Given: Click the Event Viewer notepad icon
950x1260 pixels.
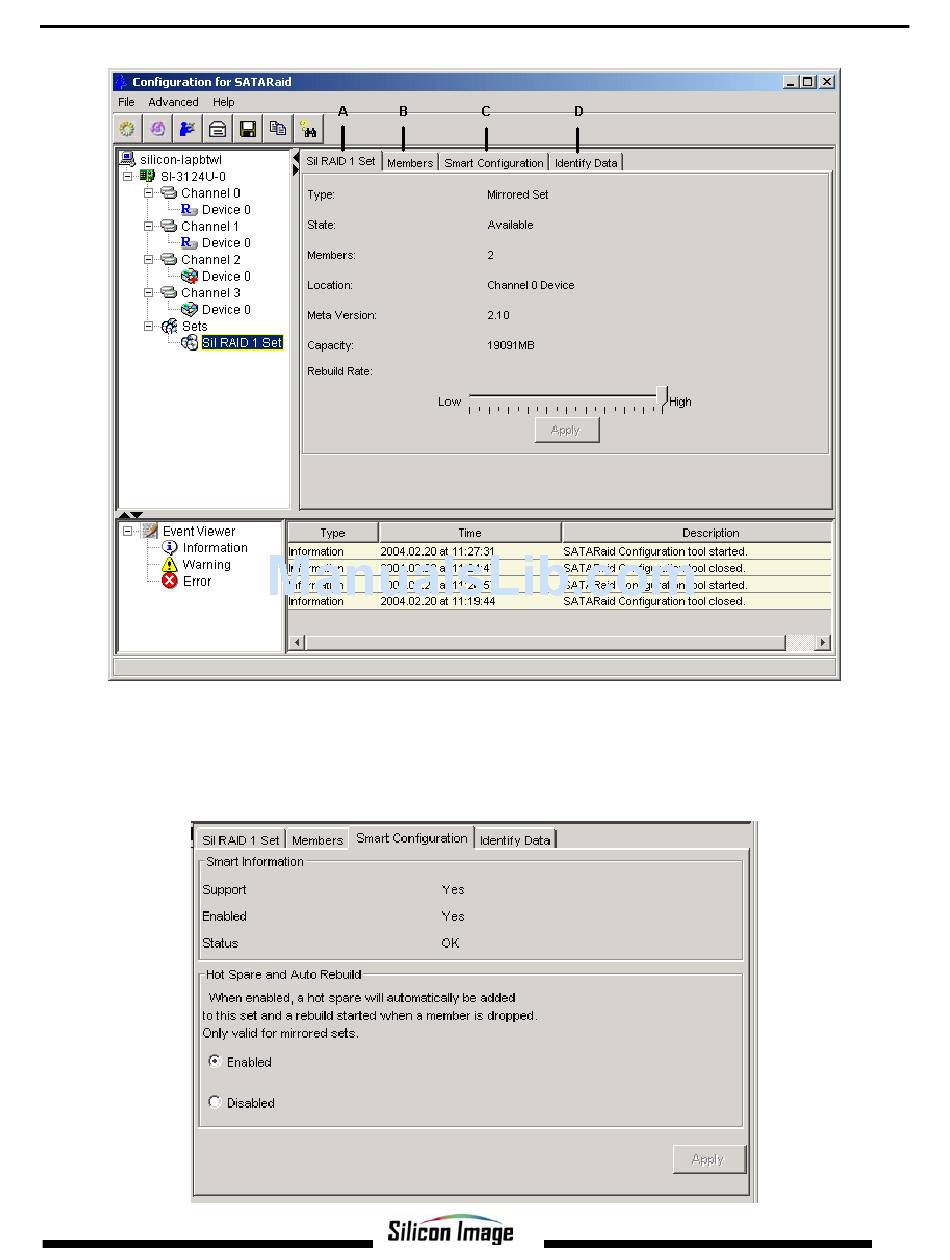Looking at the screenshot, I should coord(150,531).
